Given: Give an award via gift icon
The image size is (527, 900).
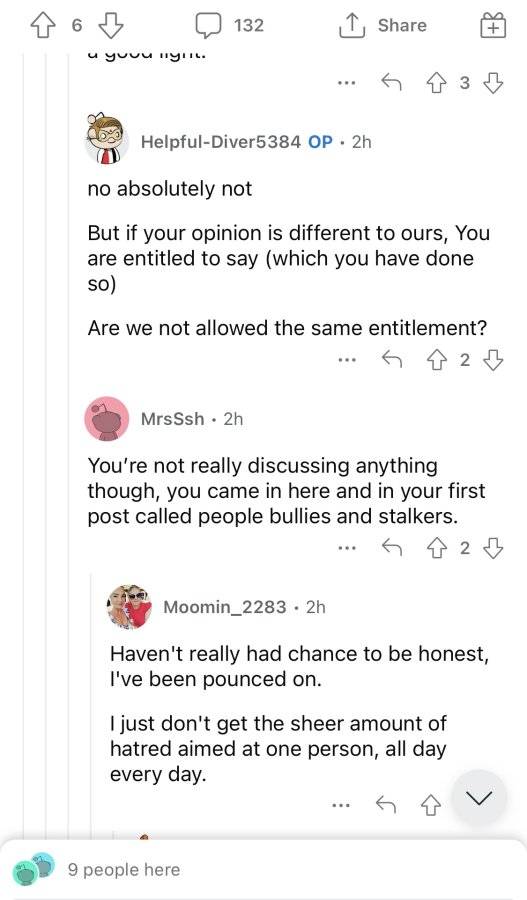Looking at the screenshot, I should [493, 26].
